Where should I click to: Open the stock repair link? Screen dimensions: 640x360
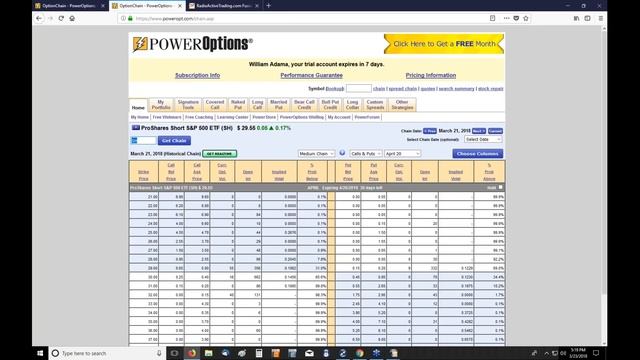pos(491,89)
